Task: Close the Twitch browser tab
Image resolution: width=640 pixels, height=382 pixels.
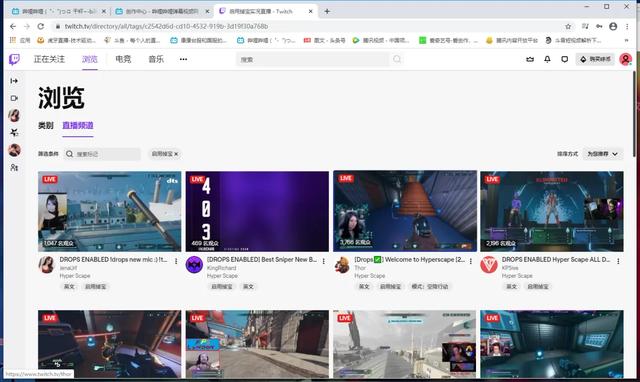Action: click(x=310, y=11)
